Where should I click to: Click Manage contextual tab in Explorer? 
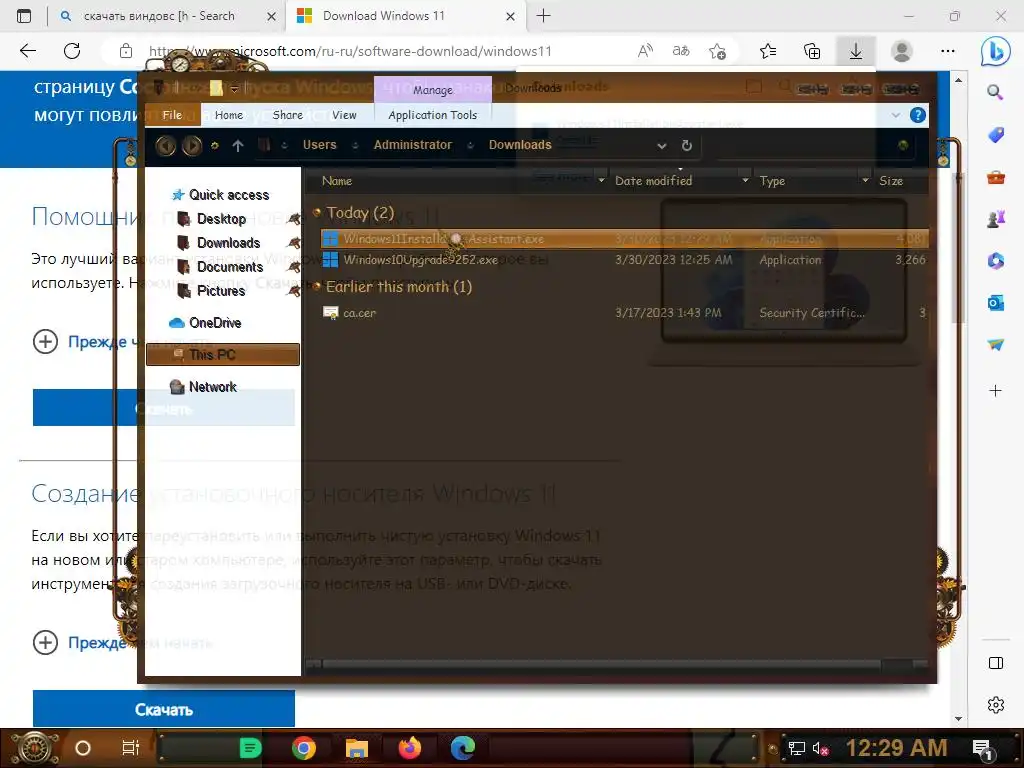click(432, 89)
